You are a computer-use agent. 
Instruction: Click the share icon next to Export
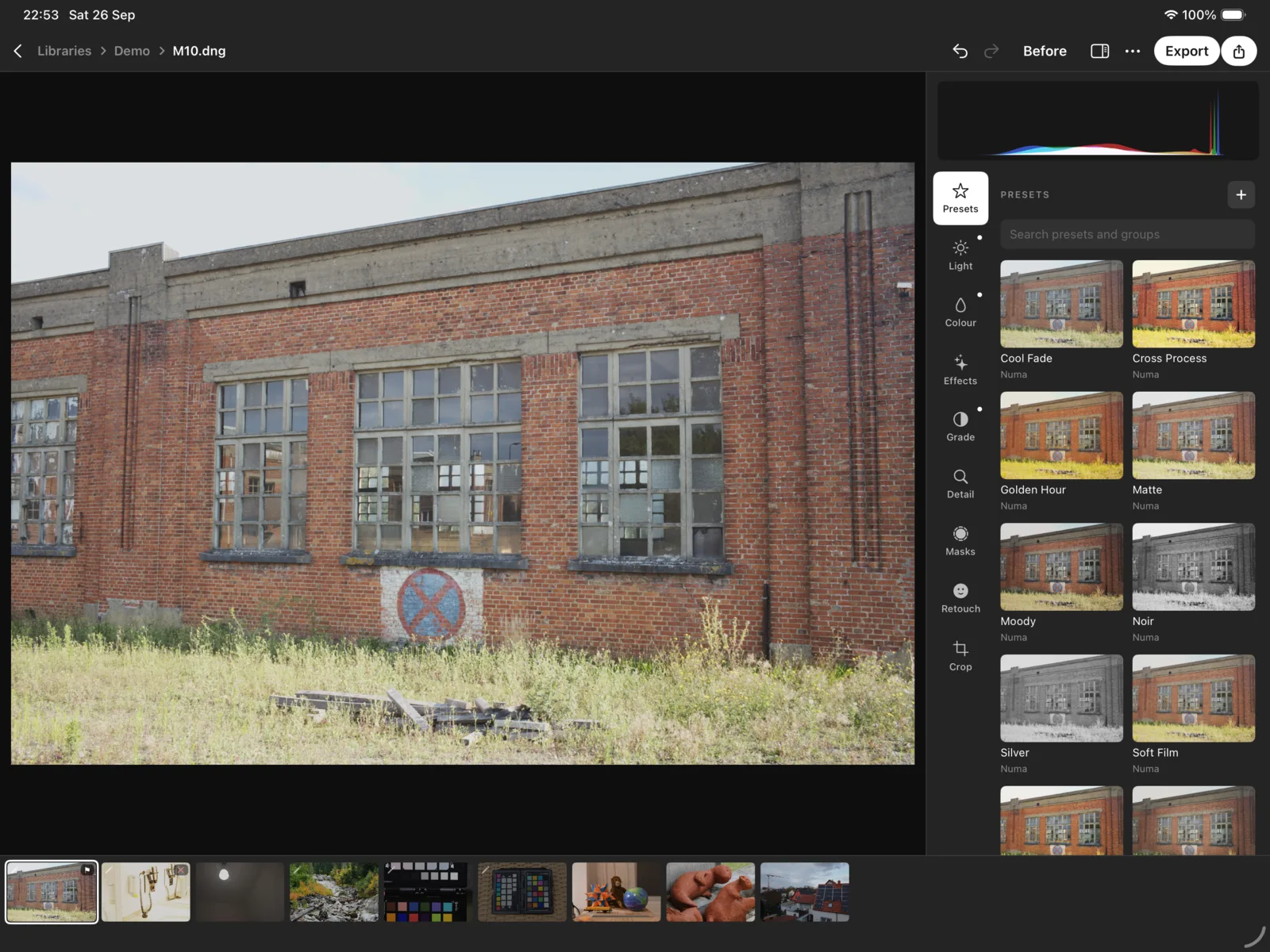click(x=1239, y=51)
